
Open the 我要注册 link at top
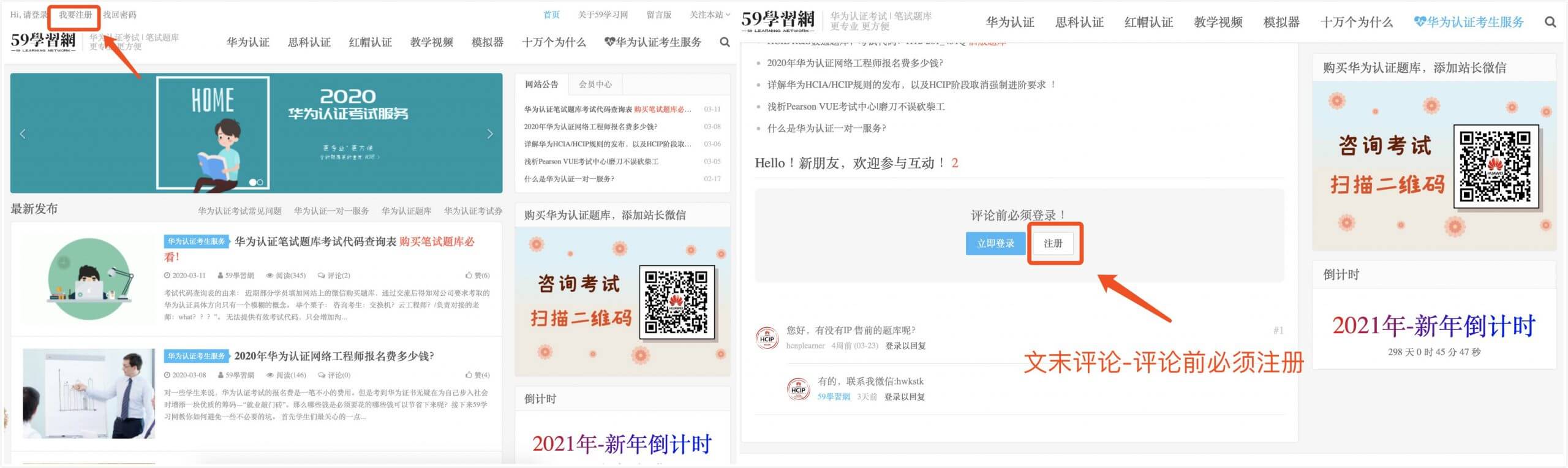75,15
